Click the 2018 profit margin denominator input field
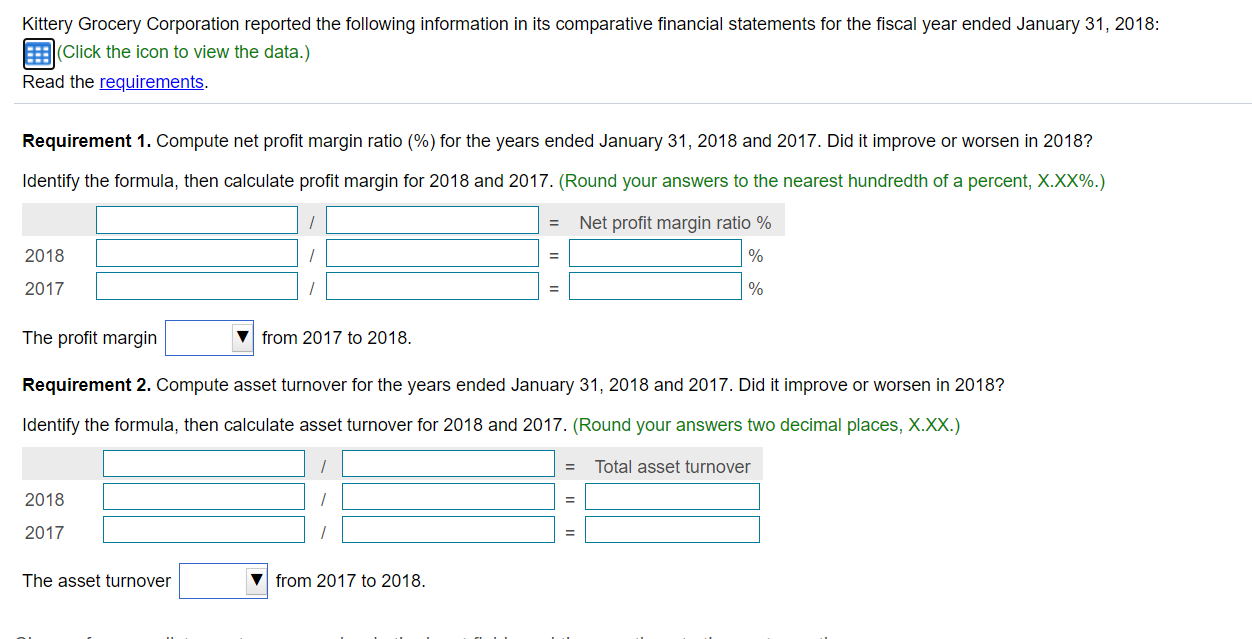Screen dimensions: 1252x639 click(432, 253)
